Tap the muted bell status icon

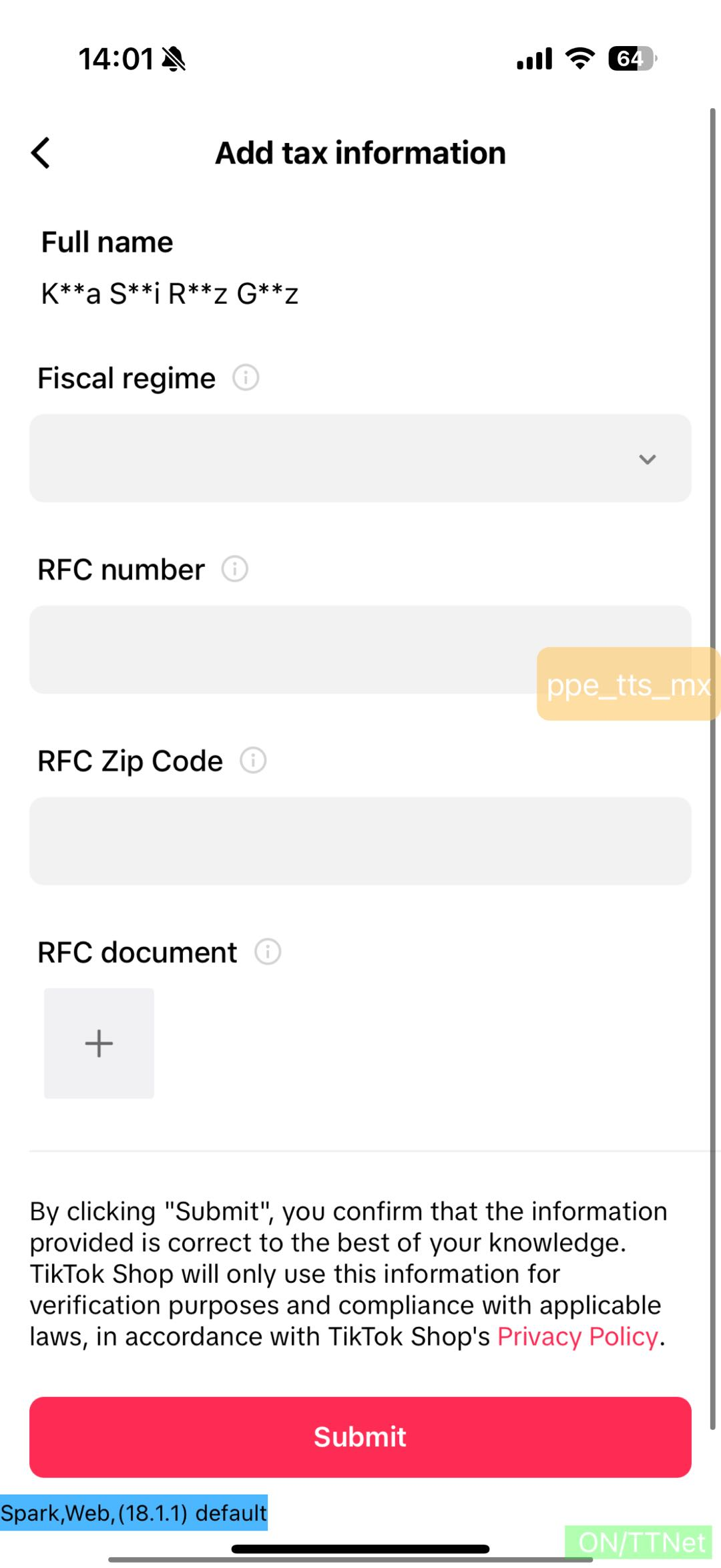click(x=174, y=59)
